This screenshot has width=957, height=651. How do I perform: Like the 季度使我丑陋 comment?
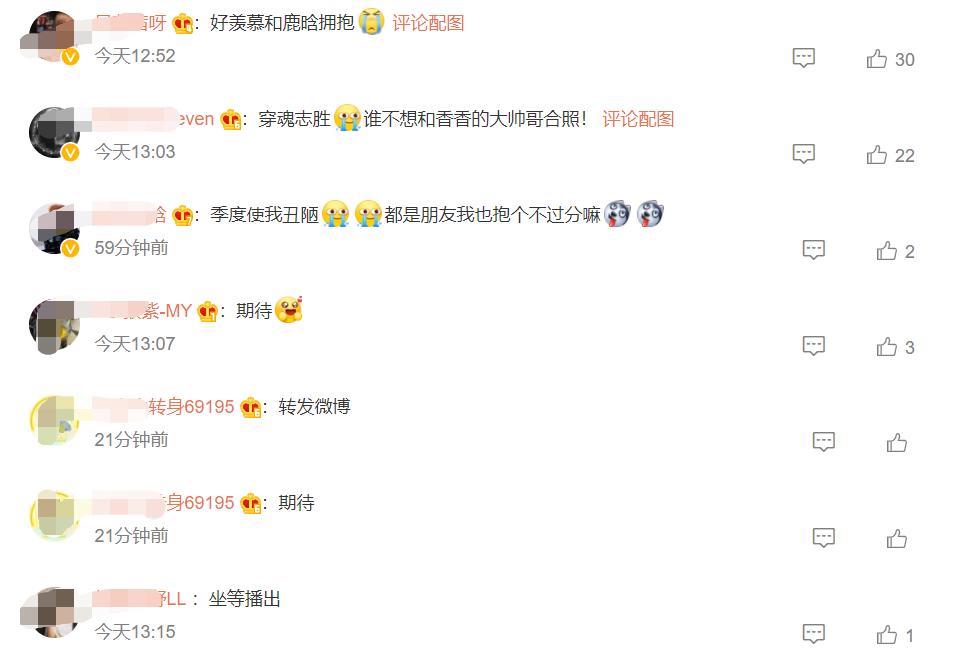coord(895,251)
